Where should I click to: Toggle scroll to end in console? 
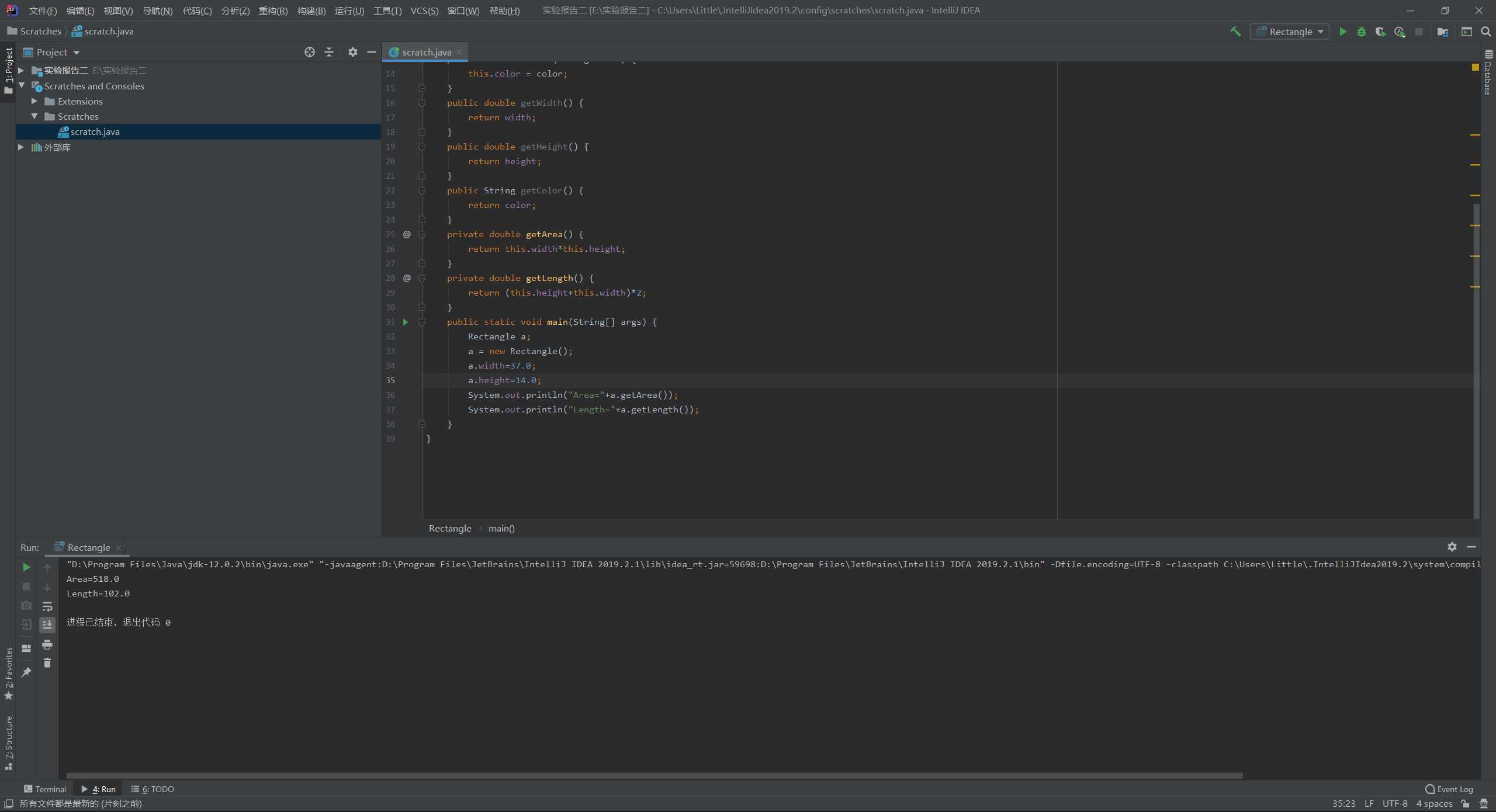point(47,624)
